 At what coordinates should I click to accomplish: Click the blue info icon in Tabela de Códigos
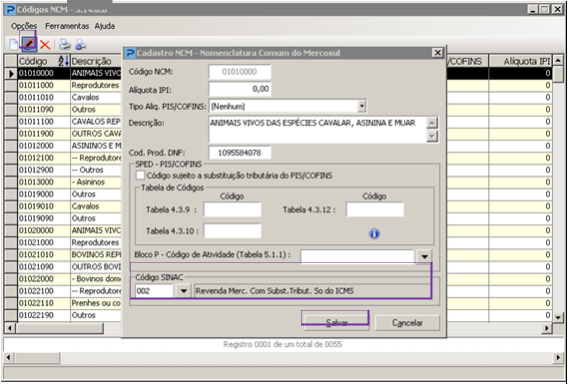374,234
